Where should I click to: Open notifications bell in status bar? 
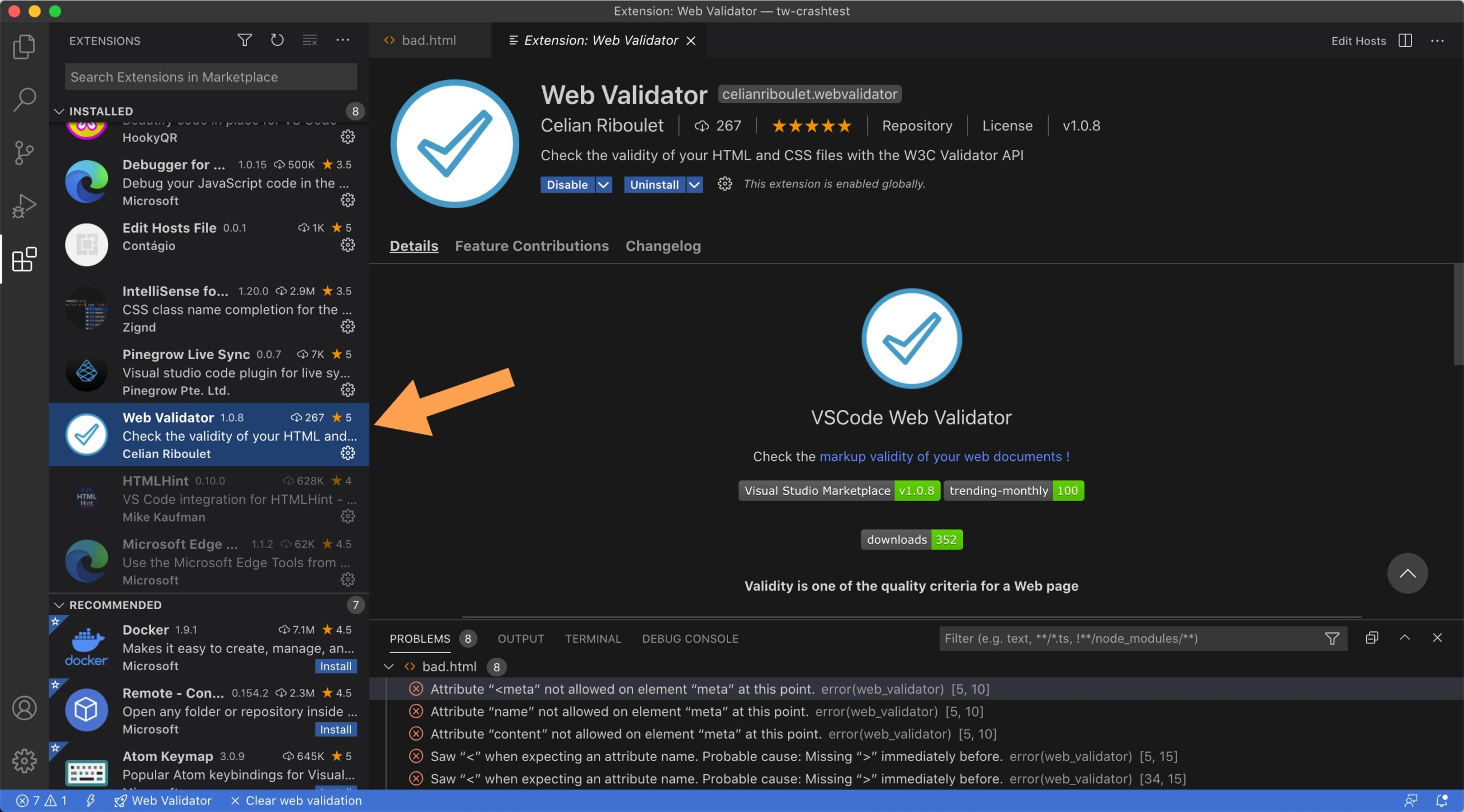pos(1442,801)
